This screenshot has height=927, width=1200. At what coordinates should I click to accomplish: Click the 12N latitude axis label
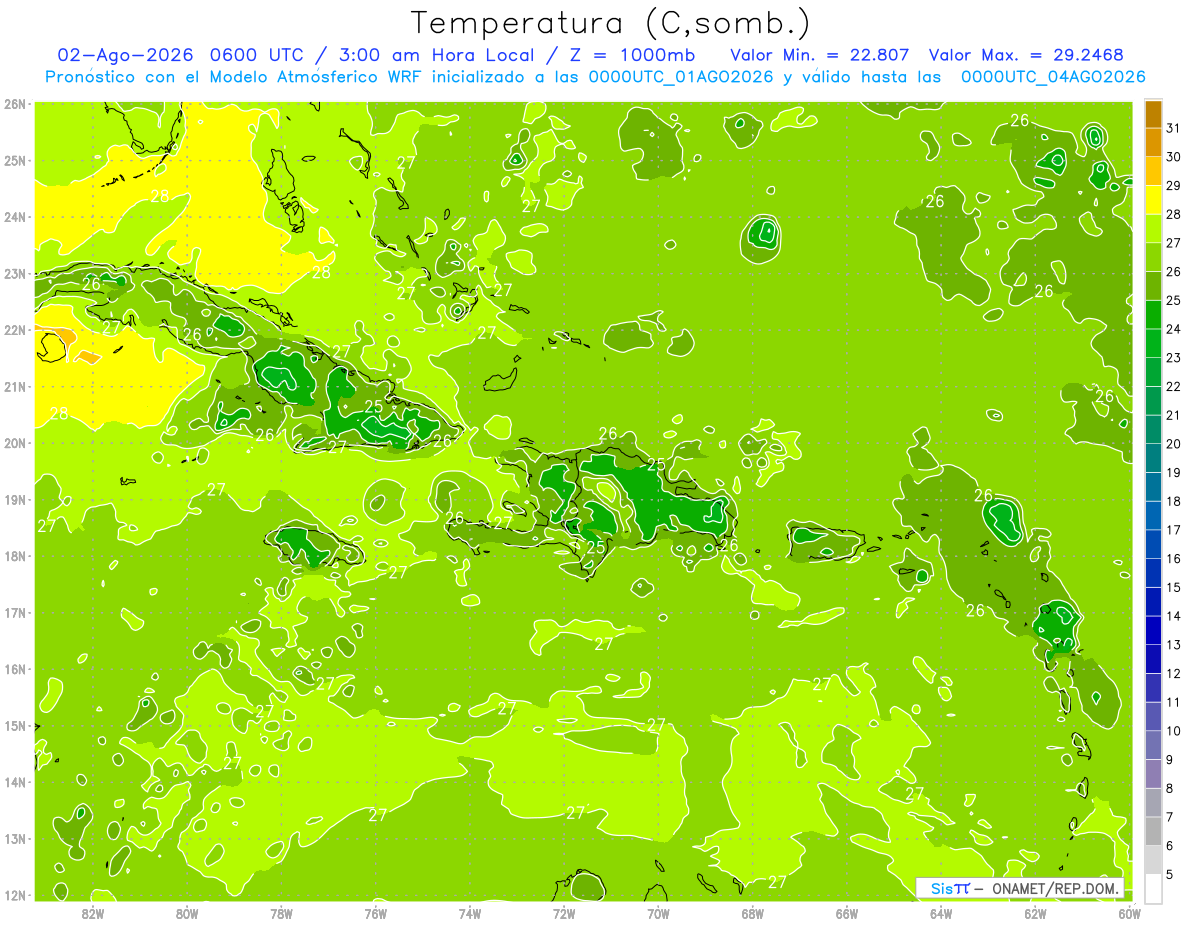coord(15,895)
